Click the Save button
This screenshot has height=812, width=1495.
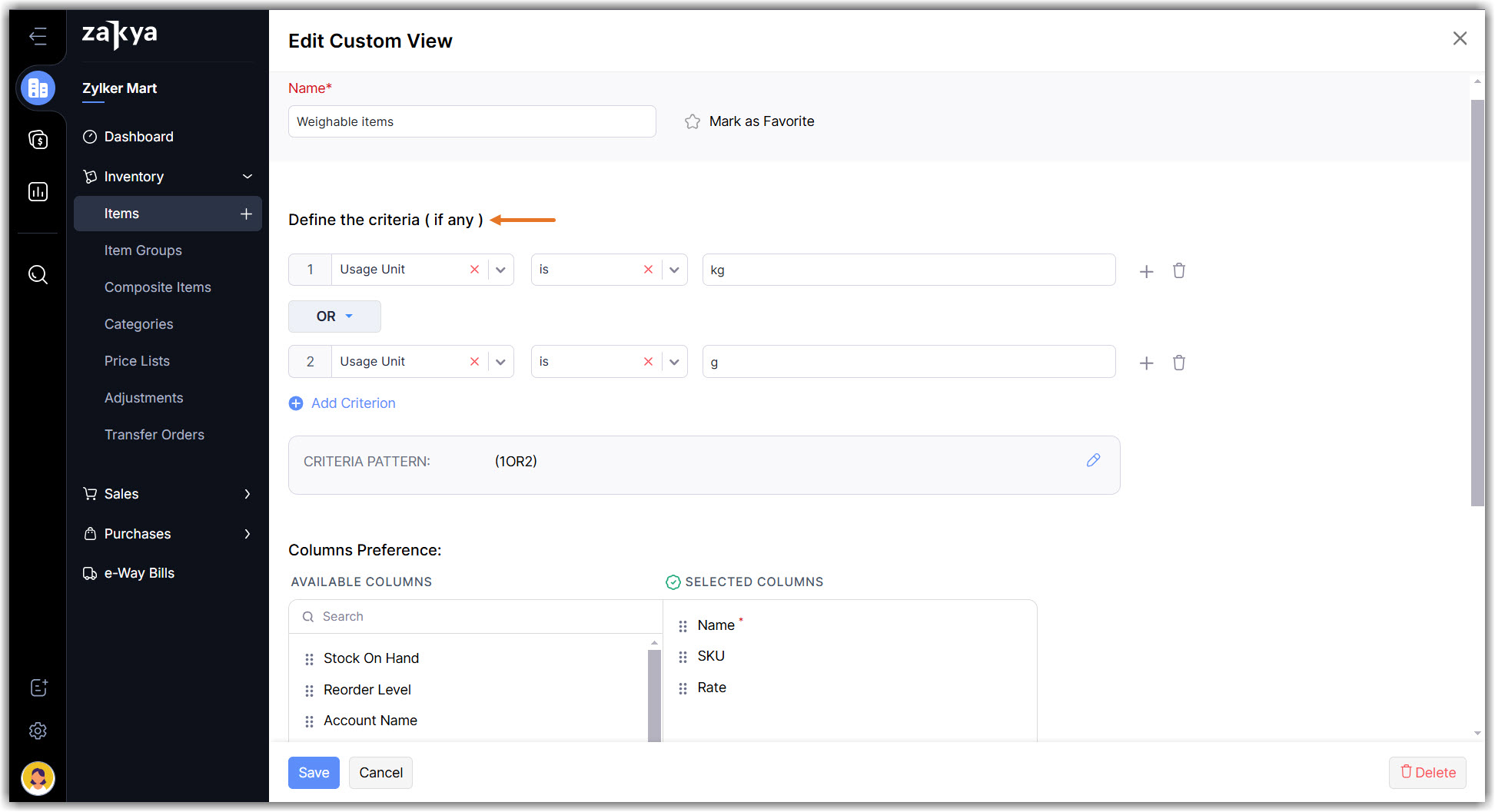314,773
